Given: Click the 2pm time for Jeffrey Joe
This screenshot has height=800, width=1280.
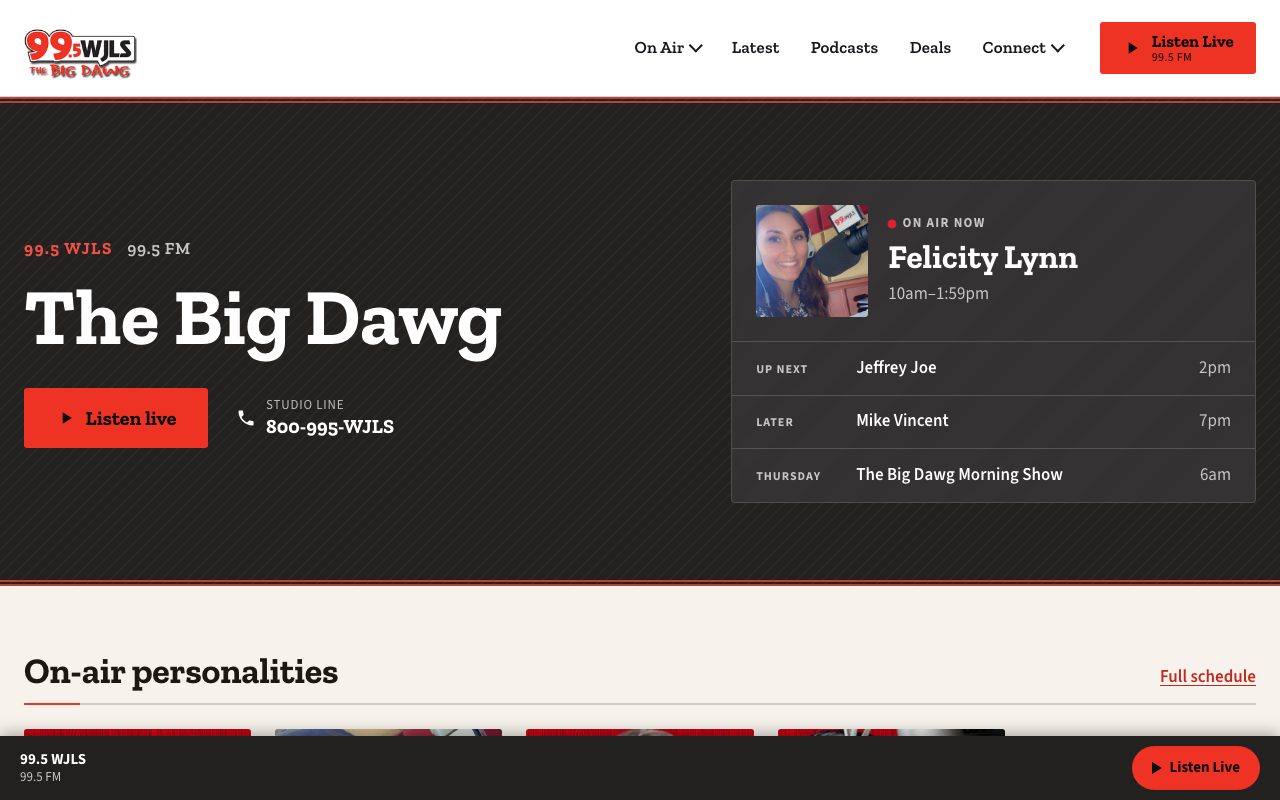Looking at the screenshot, I should pos(1215,368).
